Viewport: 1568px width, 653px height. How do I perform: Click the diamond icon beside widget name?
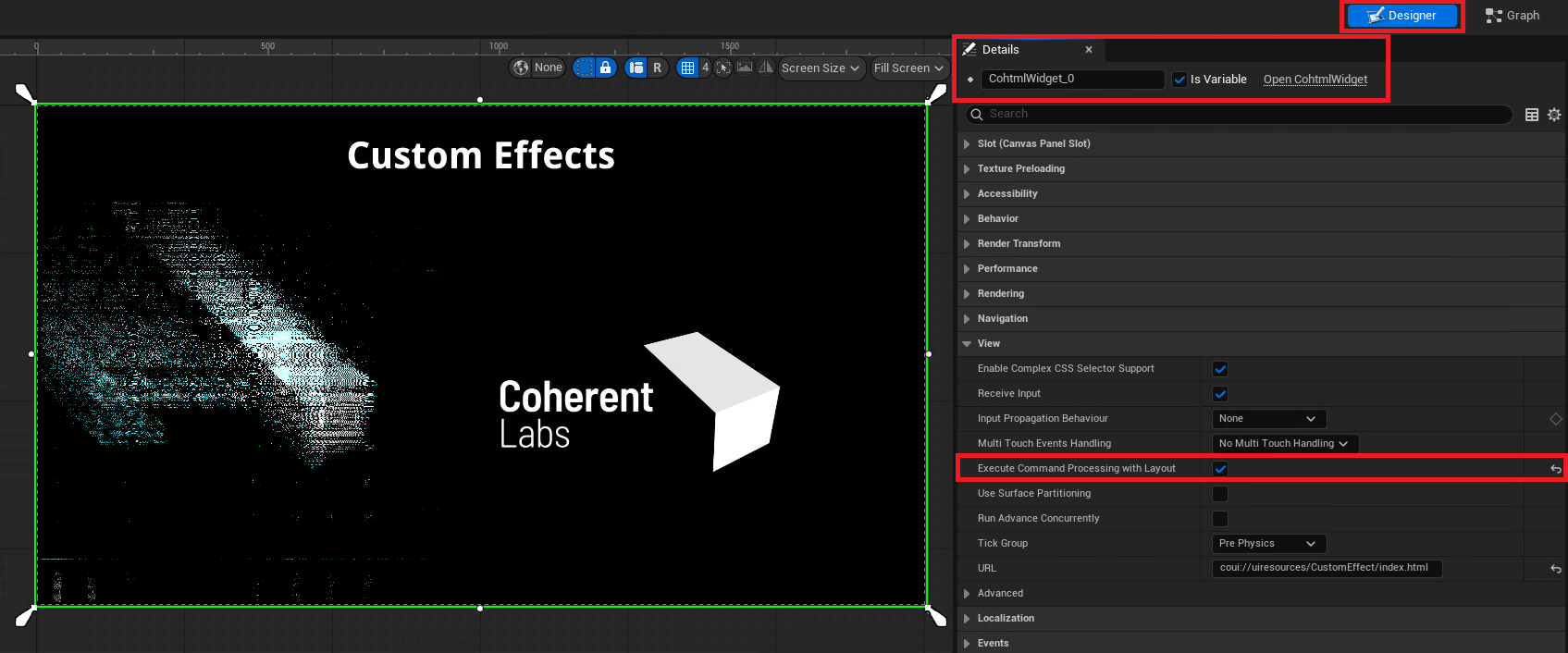pos(970,80)
